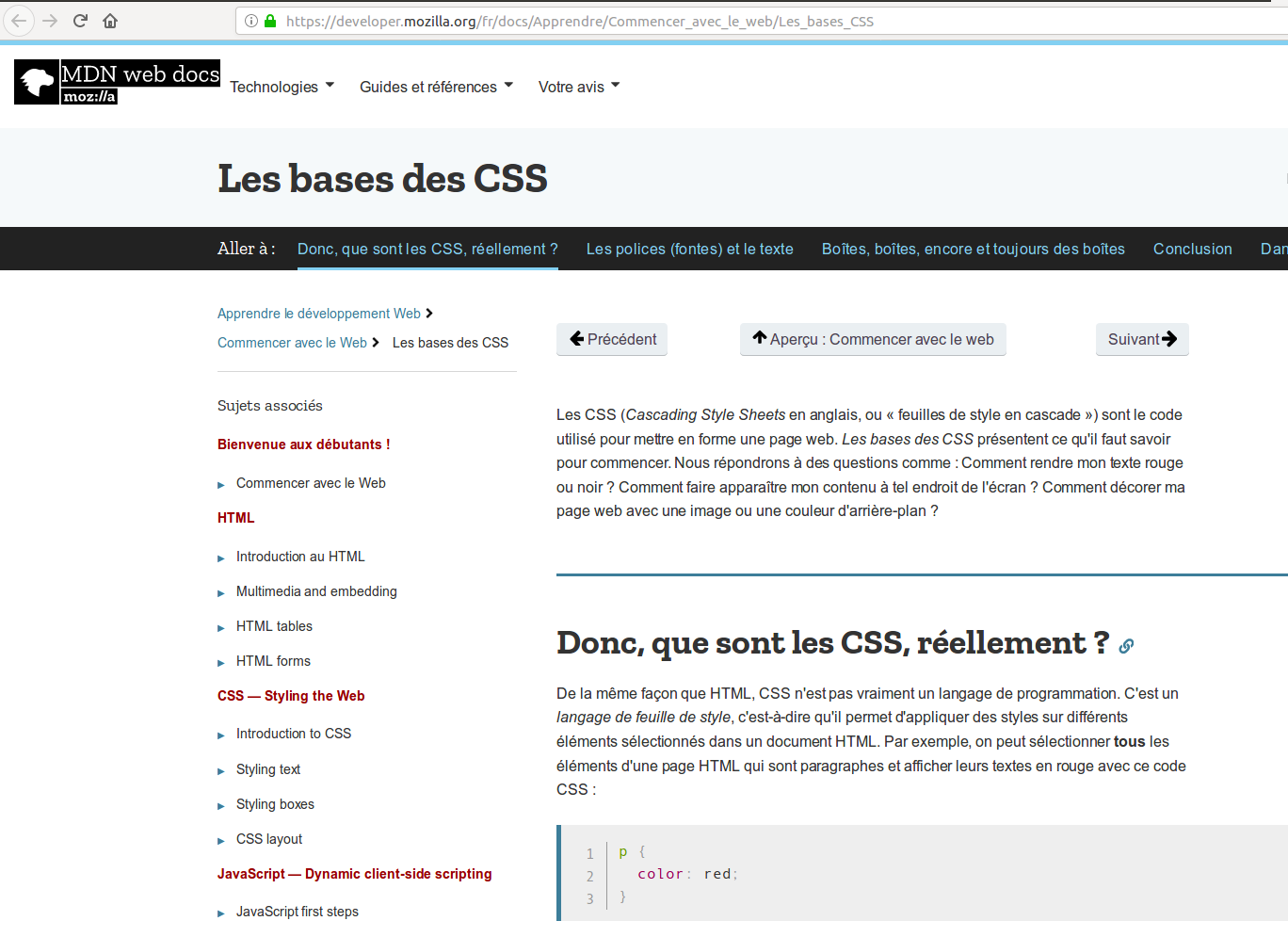Click the anchor link icon beside section heading
The height and width of the screenshot is (937, 1288).
click(x=1126, y=646)
